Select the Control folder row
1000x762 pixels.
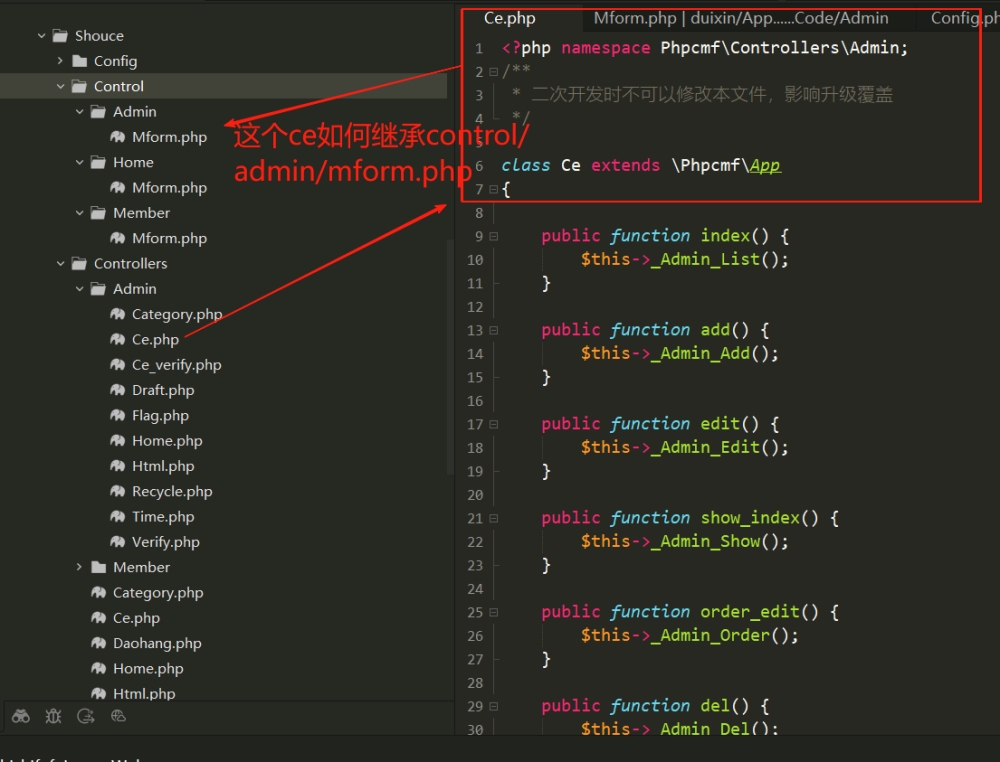223,86
